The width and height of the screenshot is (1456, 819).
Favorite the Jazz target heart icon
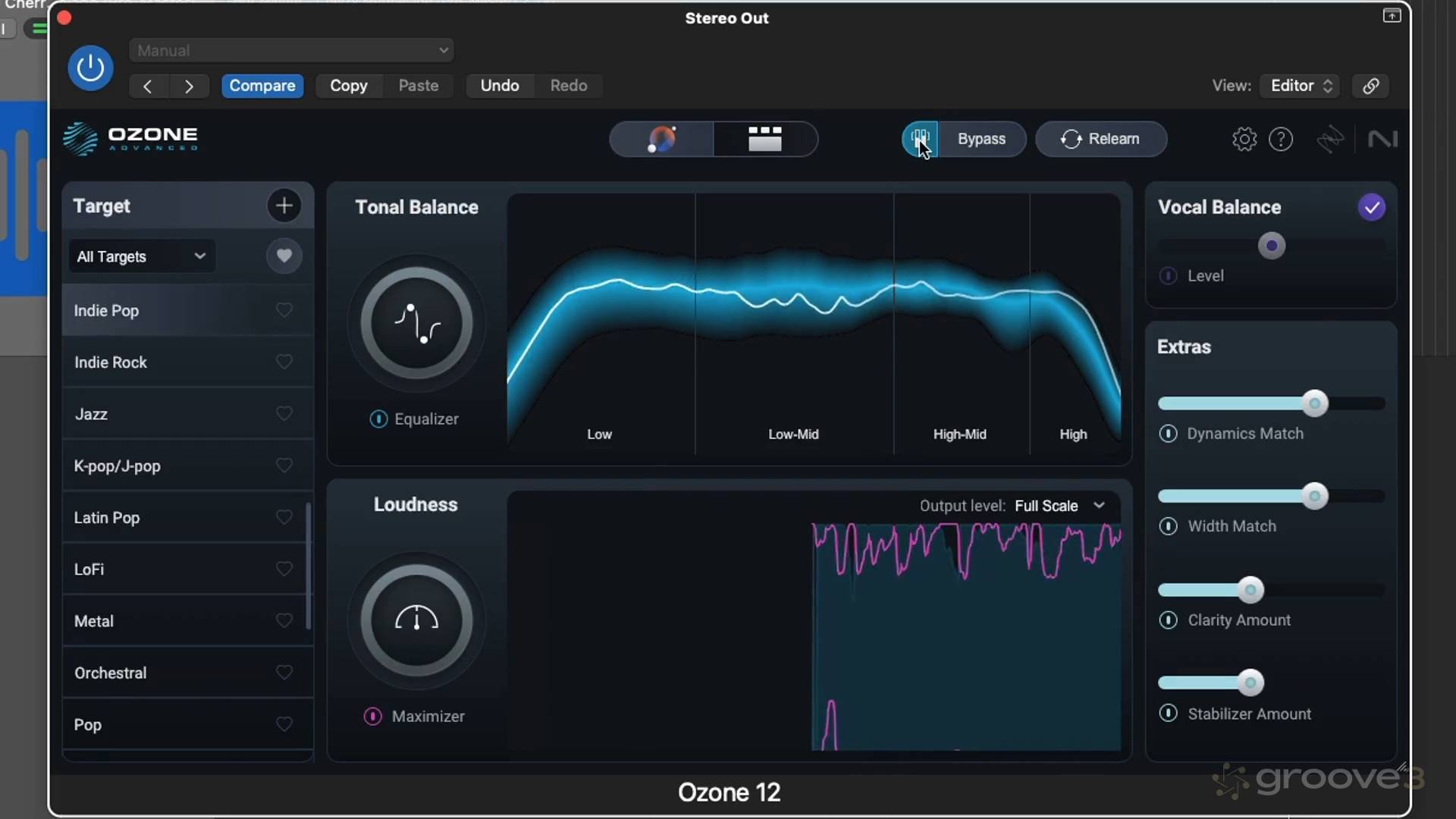tap(284, 414)
